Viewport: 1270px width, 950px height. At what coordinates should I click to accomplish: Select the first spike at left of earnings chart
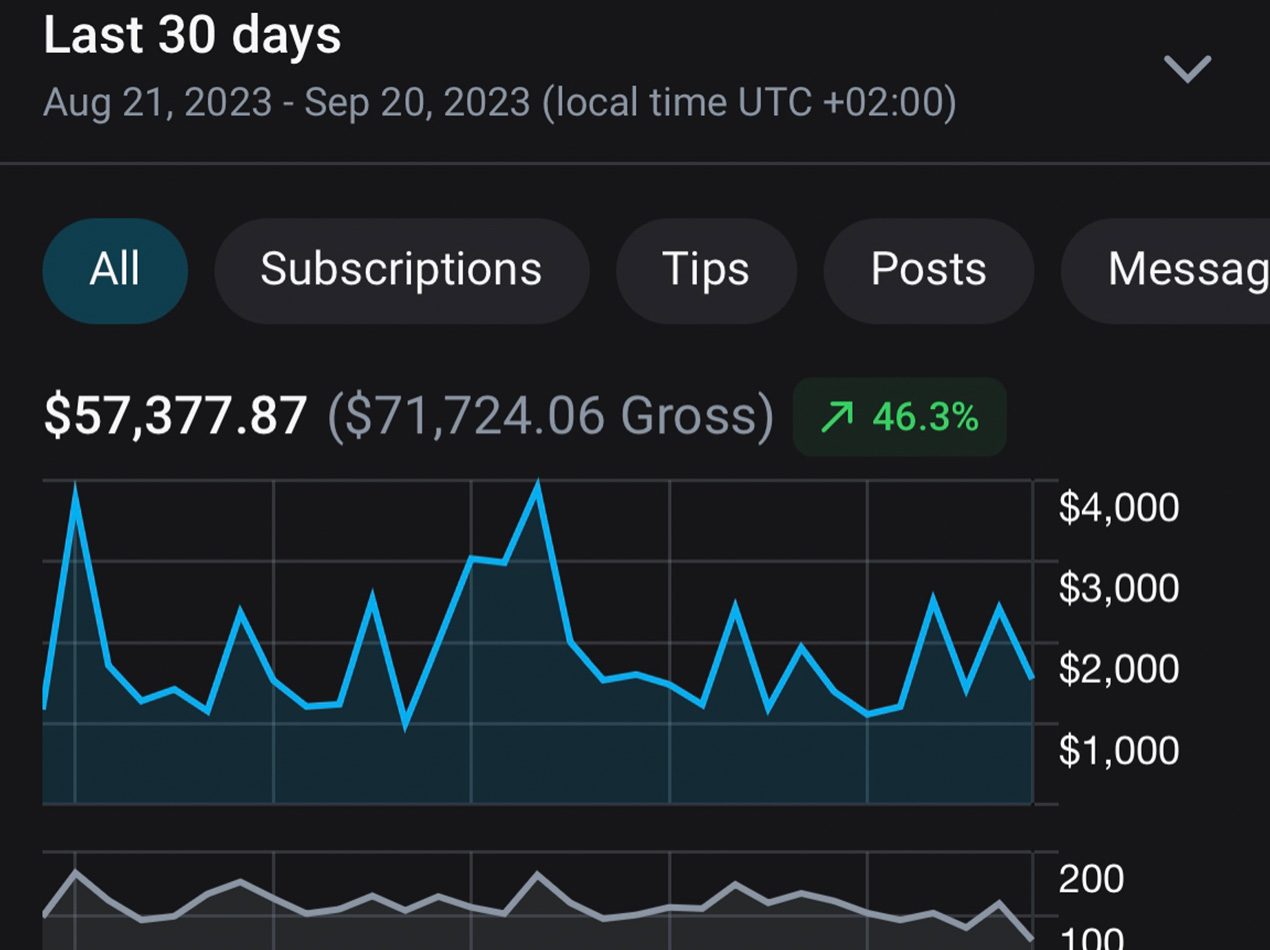point(75,490)
